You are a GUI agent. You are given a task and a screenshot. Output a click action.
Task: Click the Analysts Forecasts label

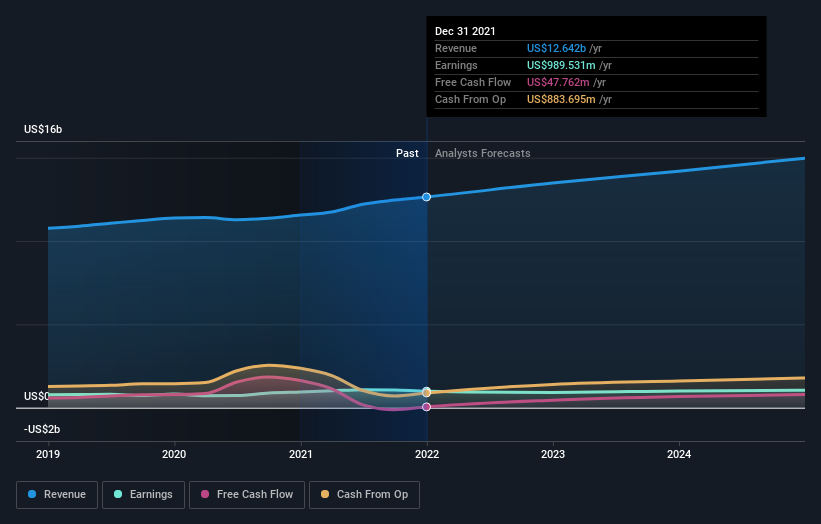[x=483, y=153]
